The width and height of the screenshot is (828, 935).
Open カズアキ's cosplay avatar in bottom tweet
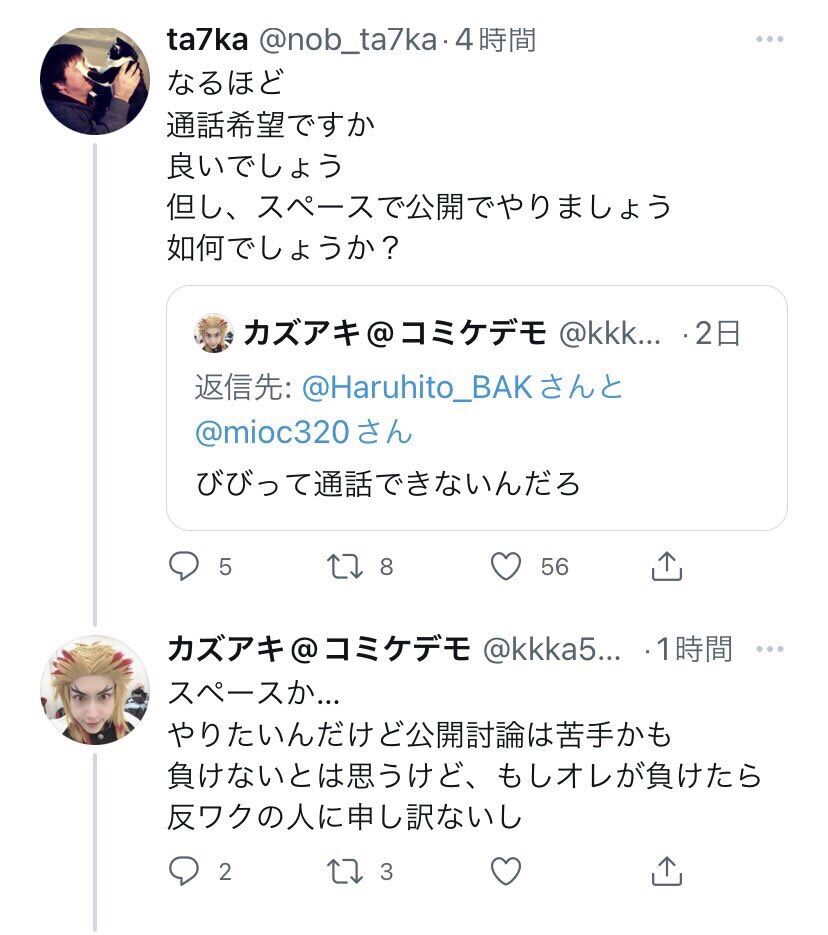tap(95, 690)
